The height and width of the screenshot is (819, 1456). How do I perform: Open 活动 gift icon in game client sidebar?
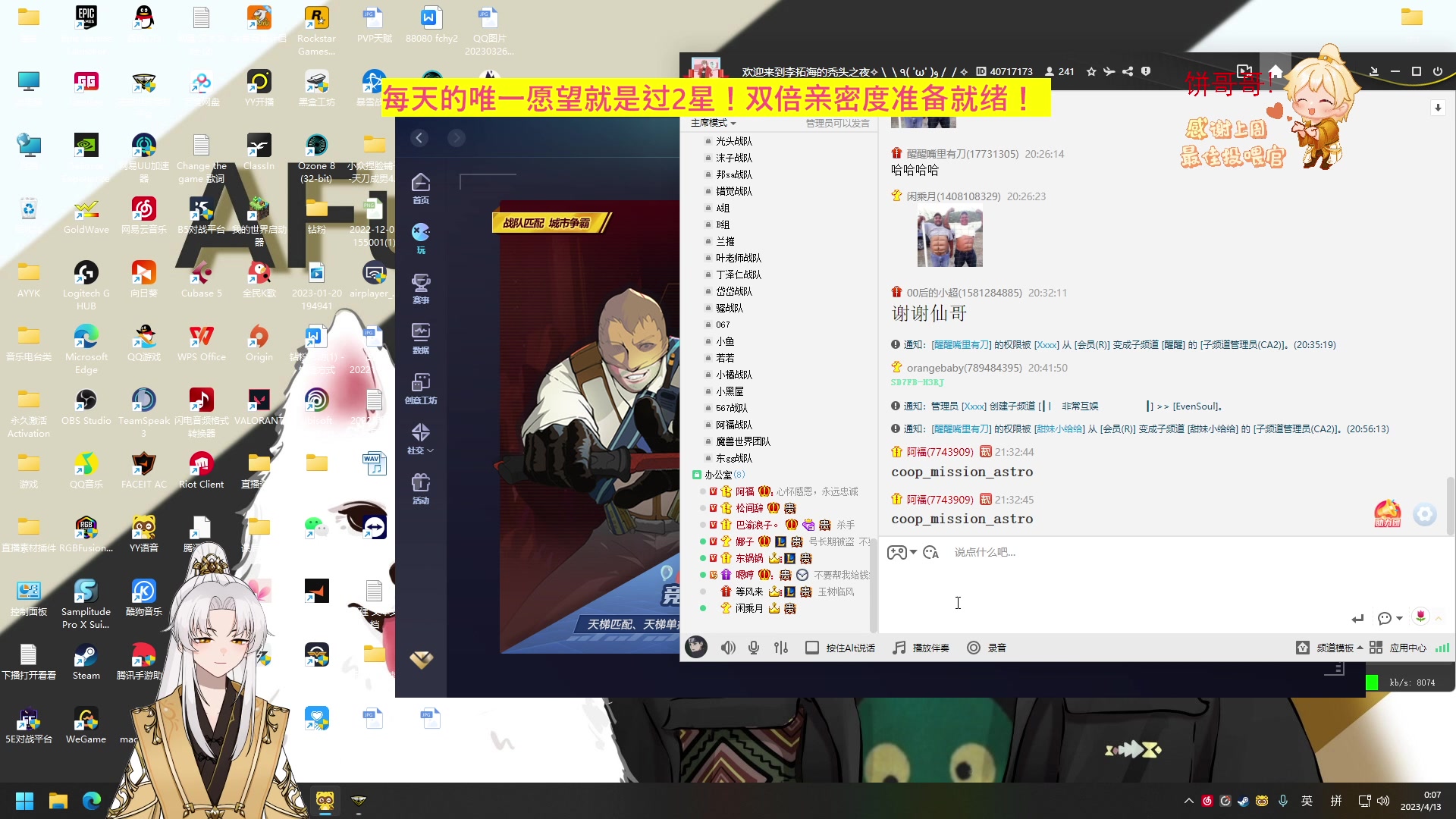(421, 488)
